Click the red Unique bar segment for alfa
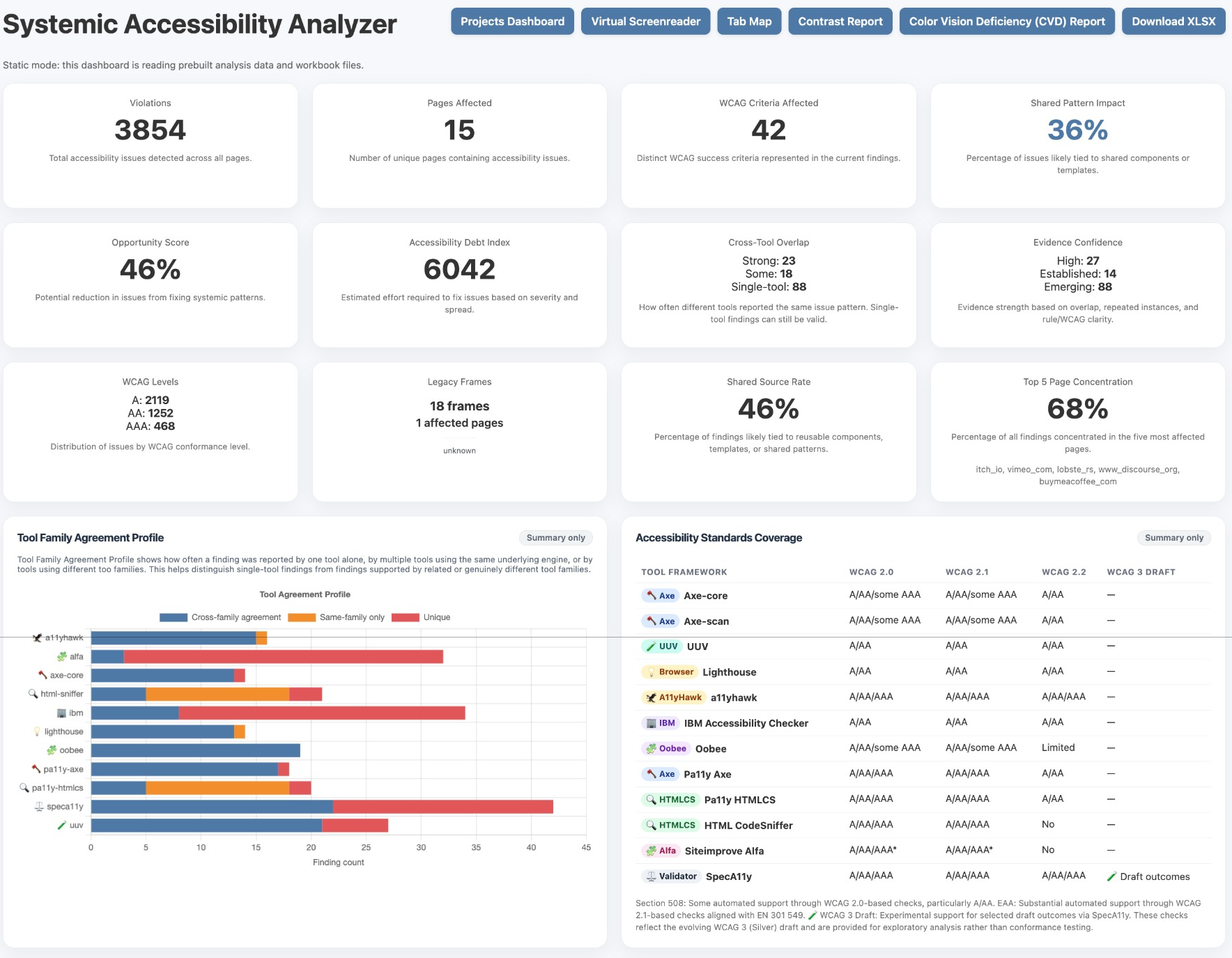Screen dimensions: 1232x958 click(284, 656)
